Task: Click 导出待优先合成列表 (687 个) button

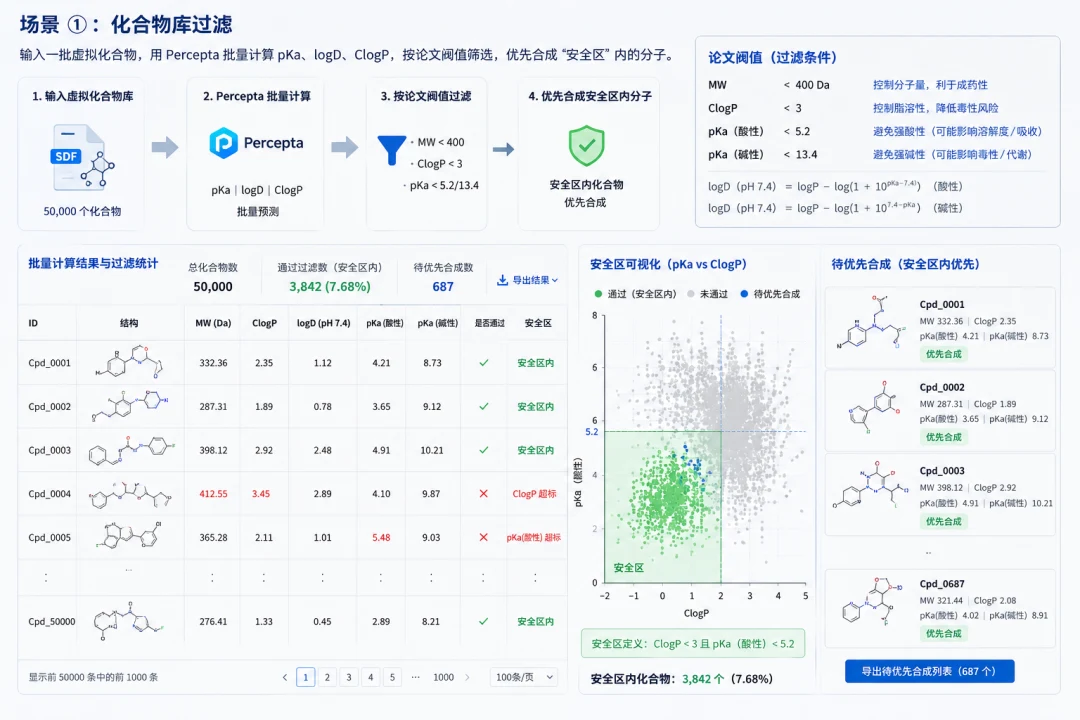Action: tap(929, 671)
